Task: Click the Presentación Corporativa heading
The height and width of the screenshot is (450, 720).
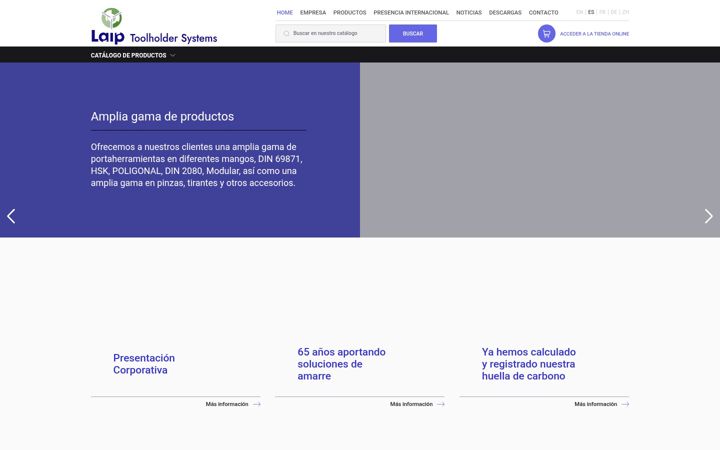Action: pyautogui.click(x=144, y=364)
